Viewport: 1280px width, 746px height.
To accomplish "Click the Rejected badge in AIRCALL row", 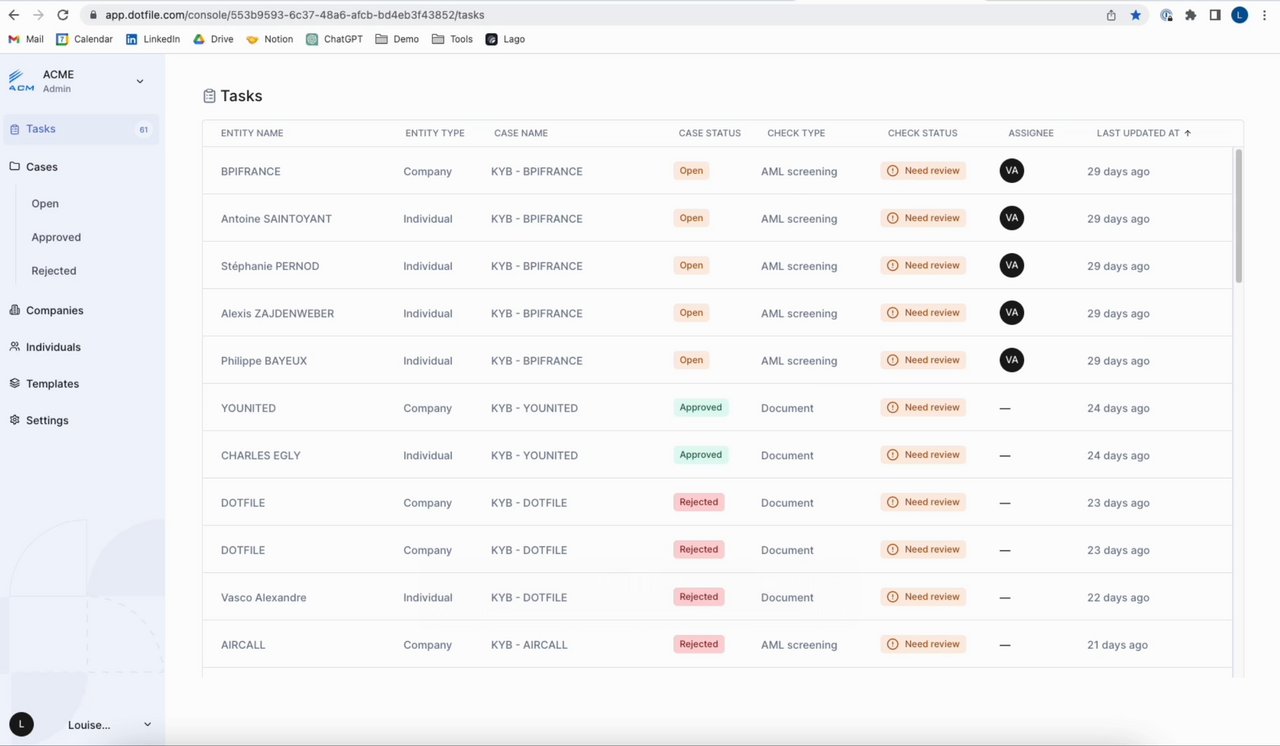I will pos(699,645).
